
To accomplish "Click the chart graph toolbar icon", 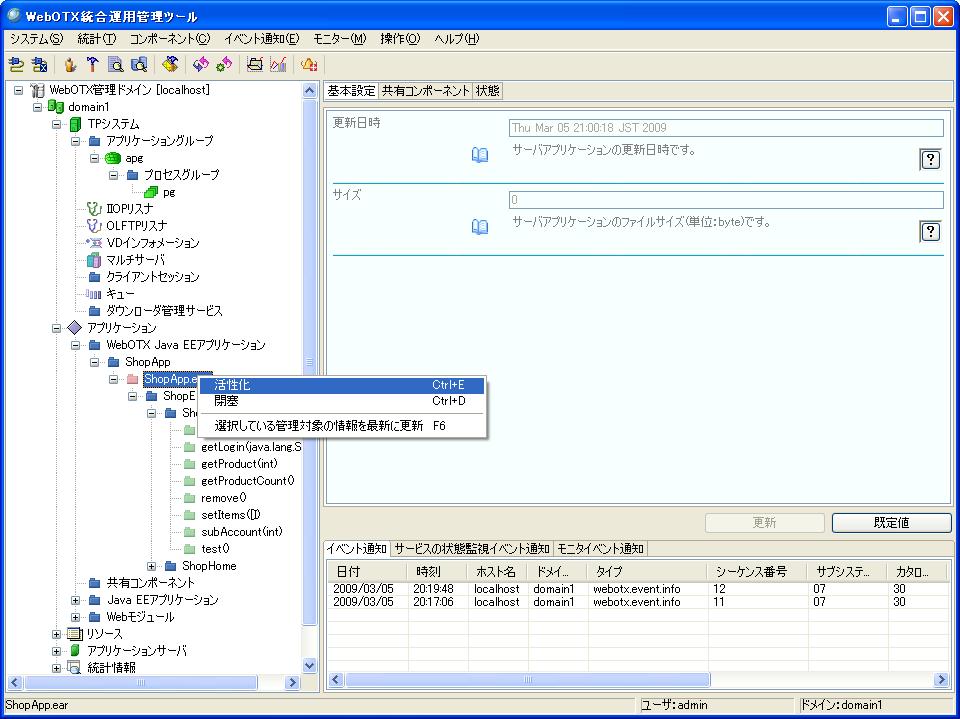I will [x=278, y=65].
